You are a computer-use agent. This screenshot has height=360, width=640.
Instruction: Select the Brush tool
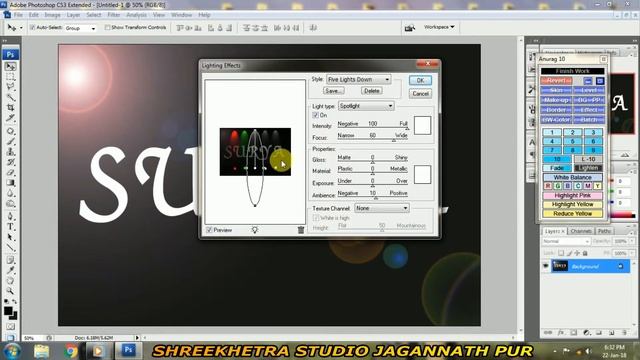(11, 141)
